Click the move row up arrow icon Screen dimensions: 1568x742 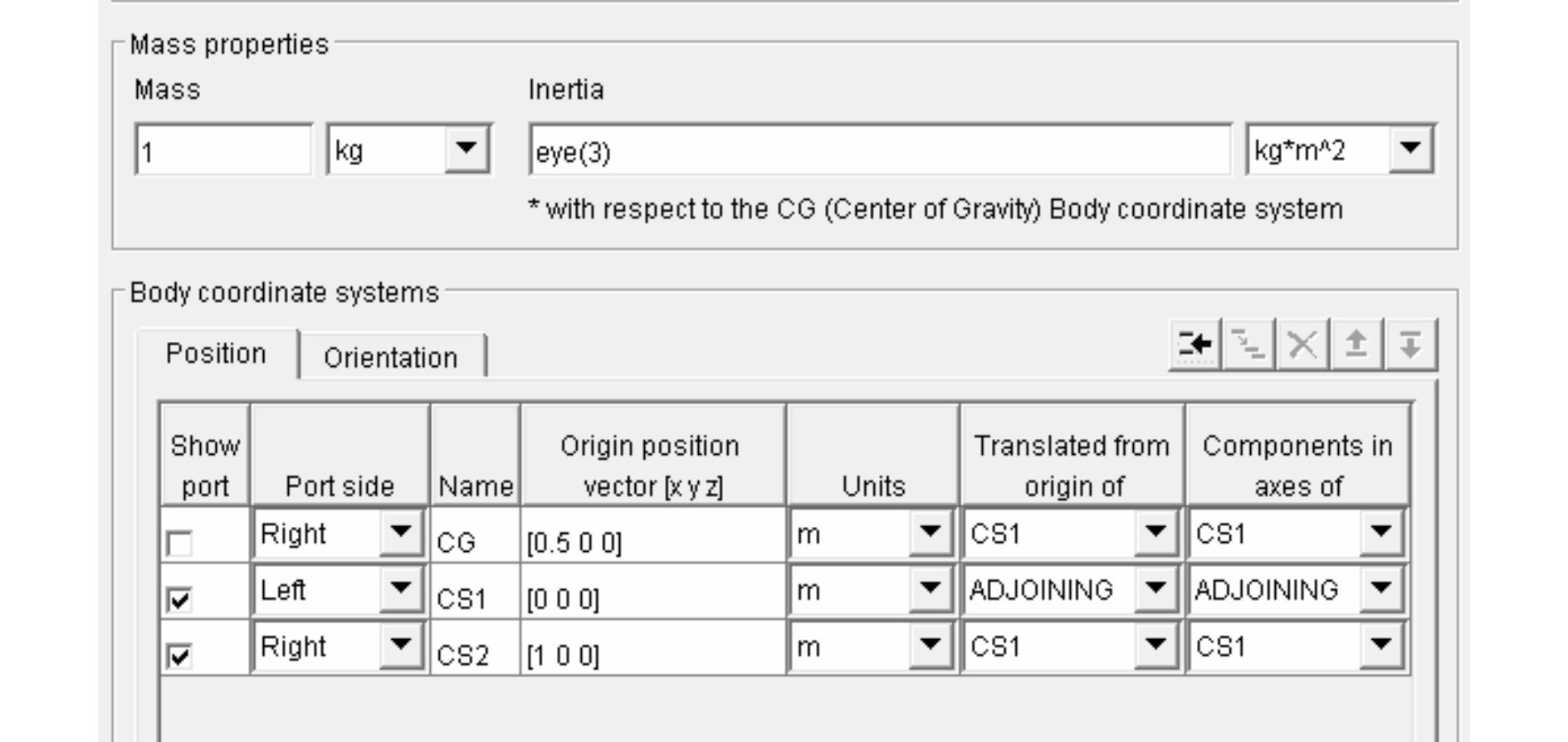[1356, 344]
